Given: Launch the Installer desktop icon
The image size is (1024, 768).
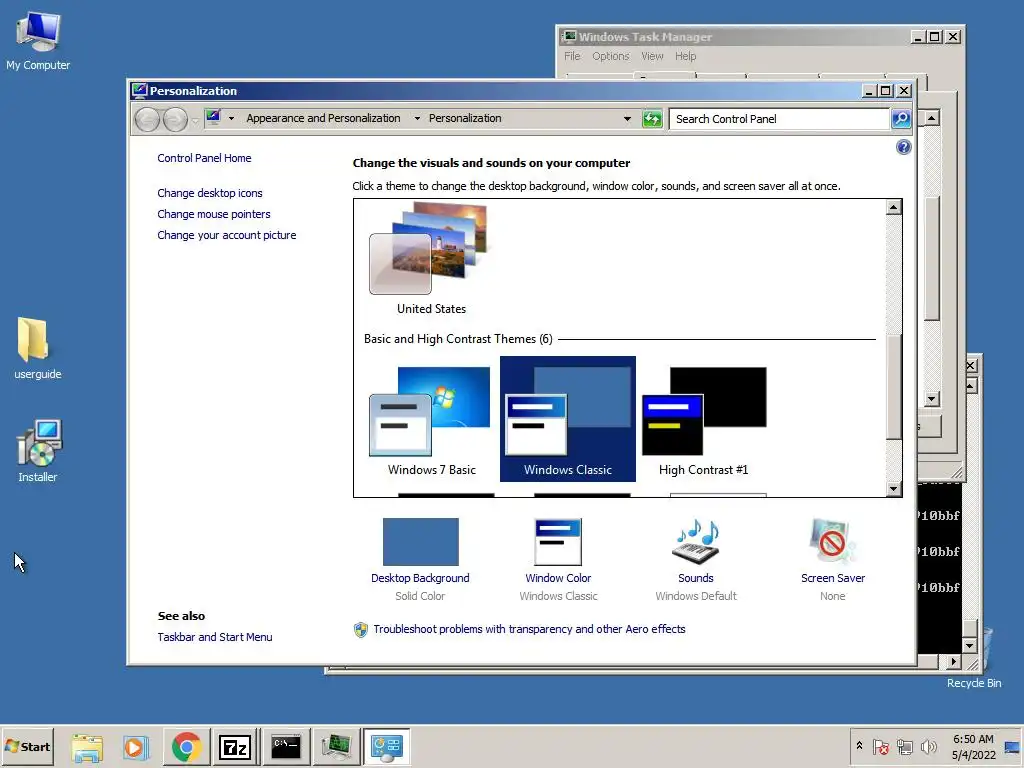Looking at the screenshot, I should click(x=37, y=451).
